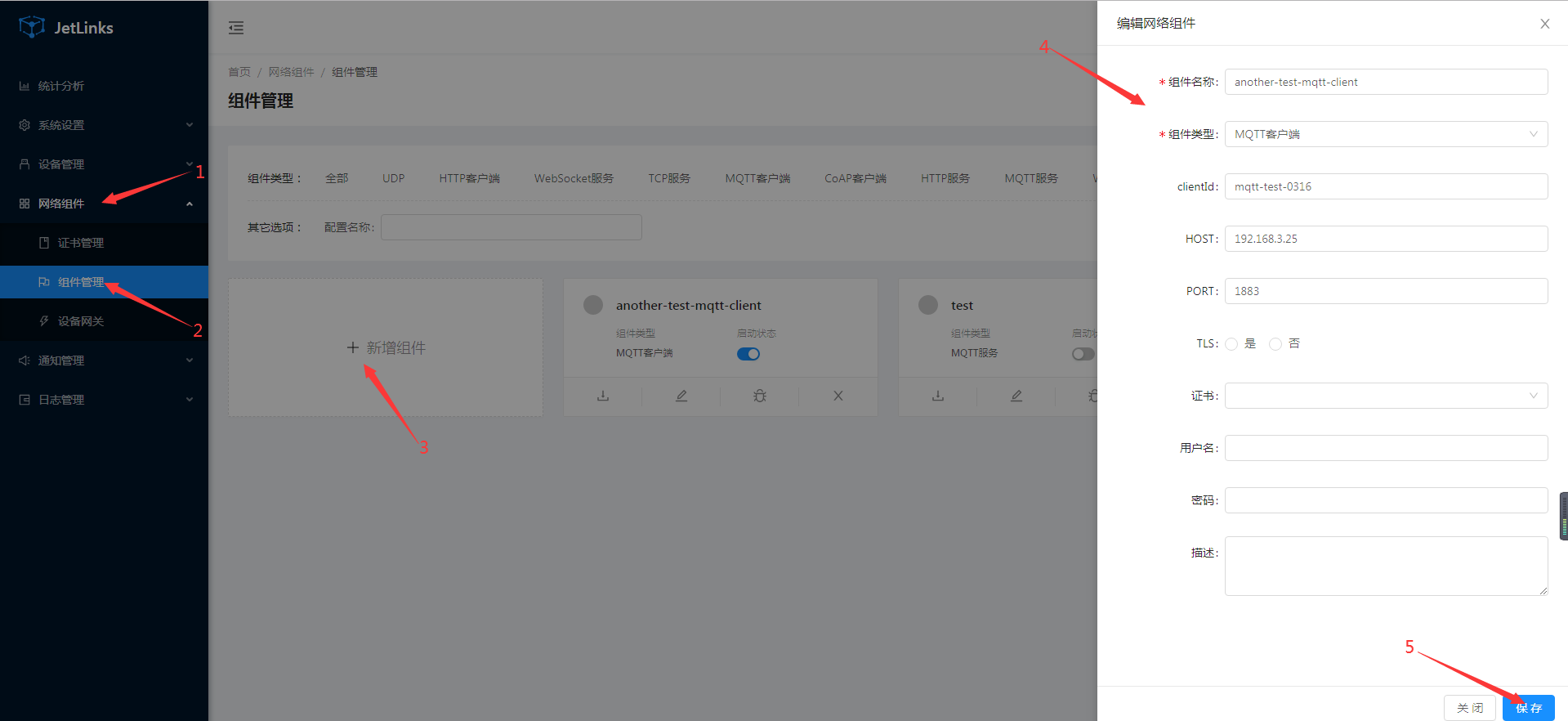Click the 新增组件 add card
1568x721 pixels.
(386, 348)
